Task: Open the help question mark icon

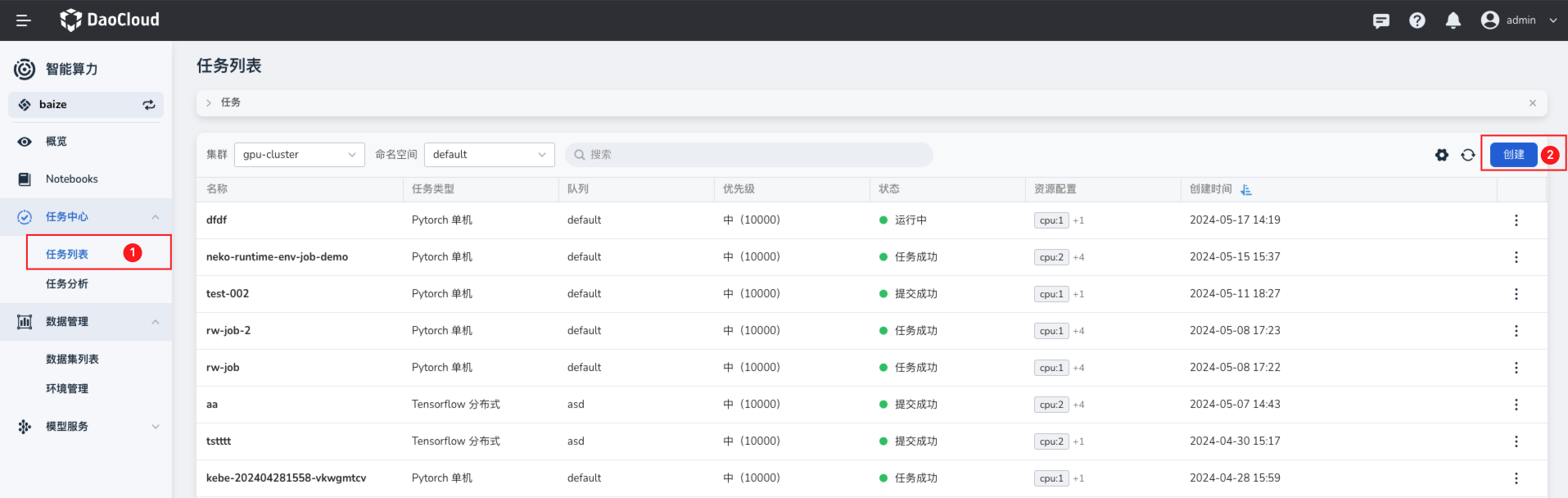Action: point(1417,20)
